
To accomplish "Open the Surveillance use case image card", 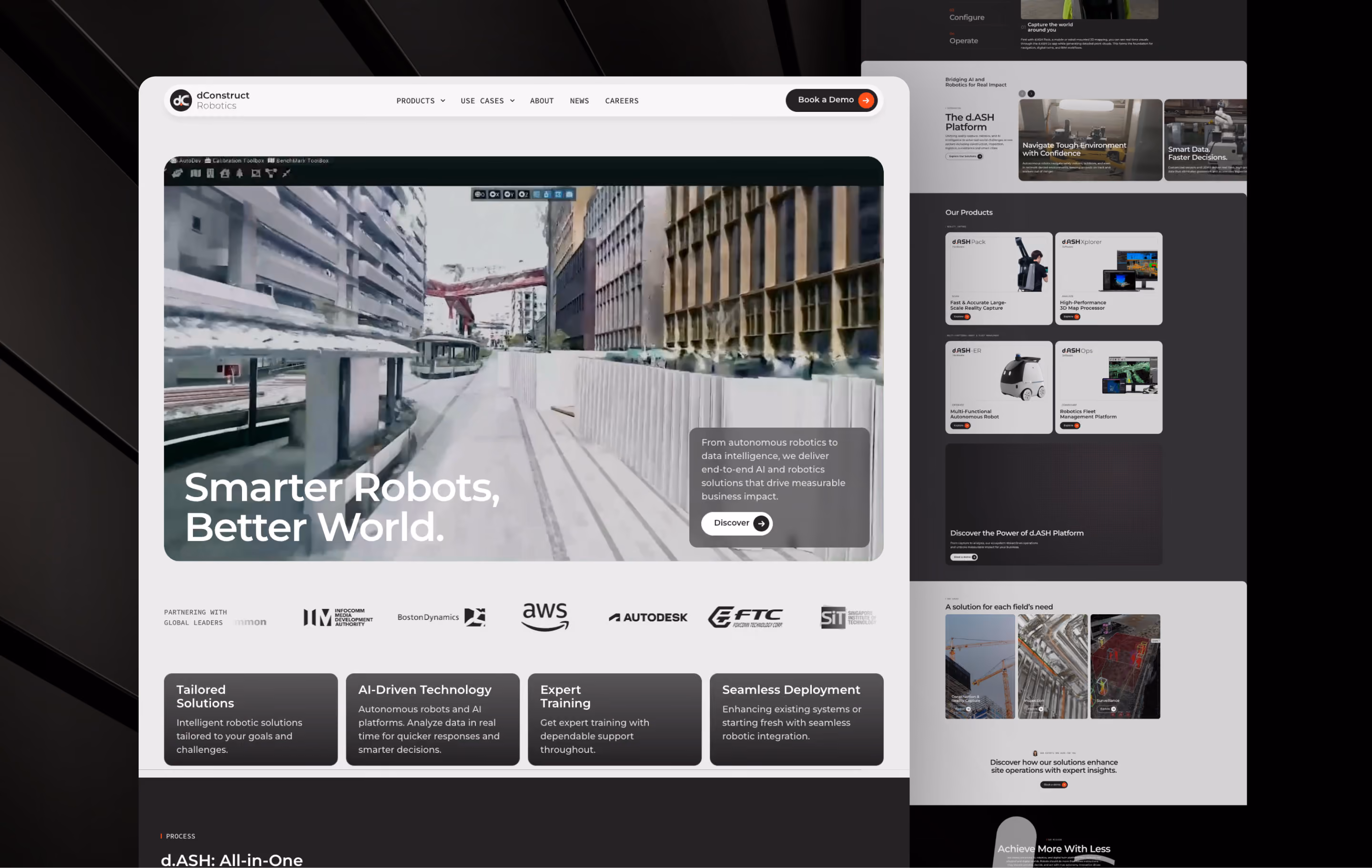I will [x=1125, y=667].
